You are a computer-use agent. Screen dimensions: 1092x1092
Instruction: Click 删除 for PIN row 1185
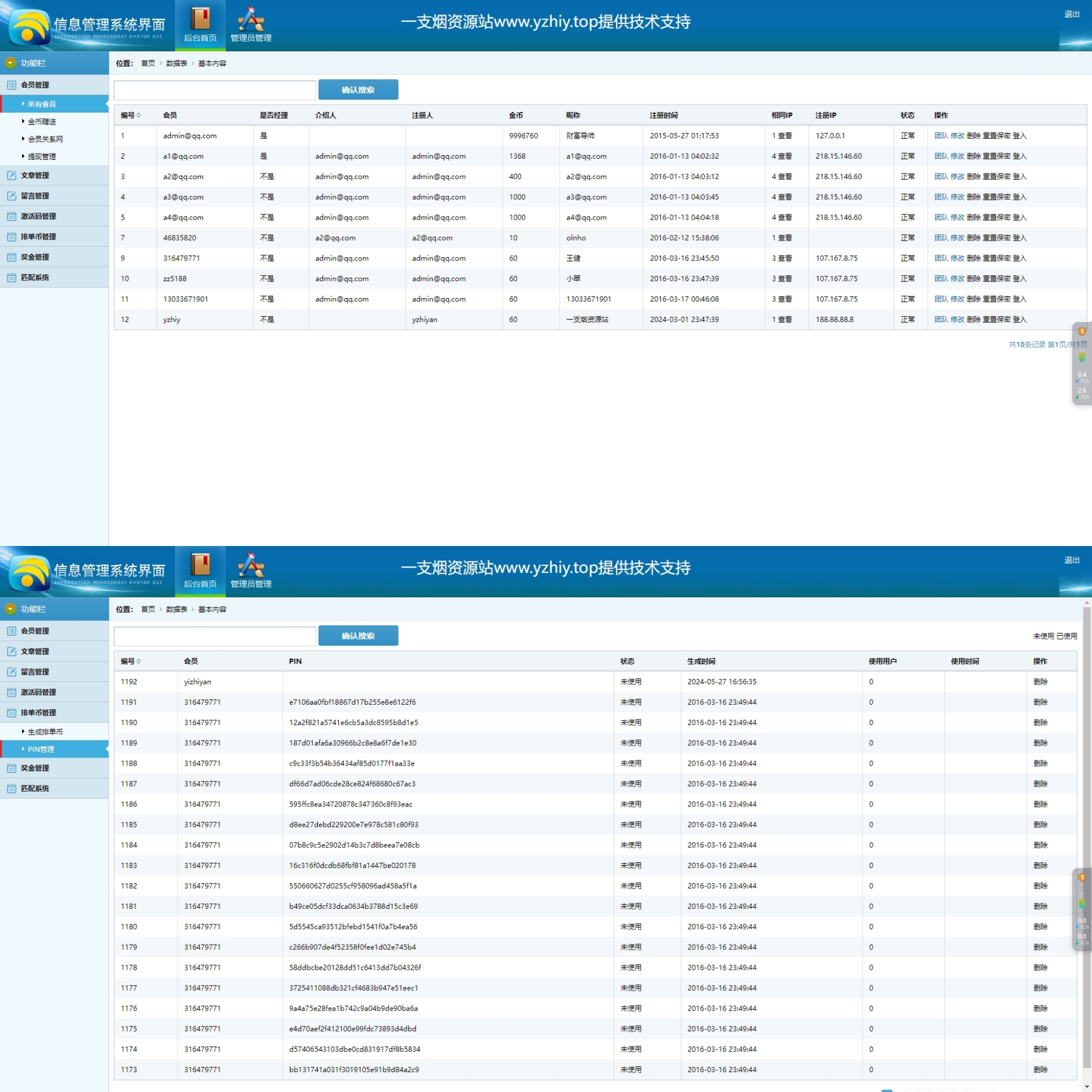(x=1040, y=825)
